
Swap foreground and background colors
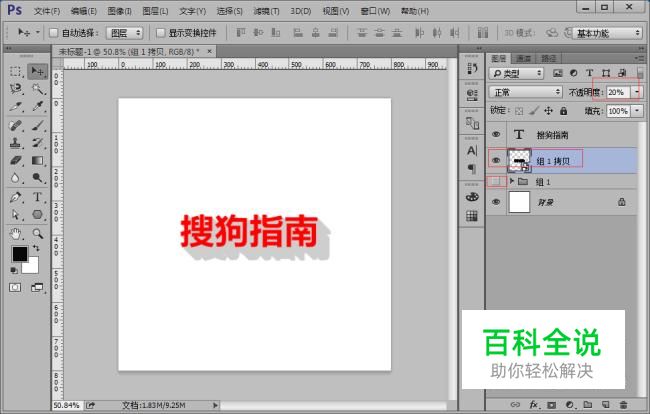tap(36, 248)
